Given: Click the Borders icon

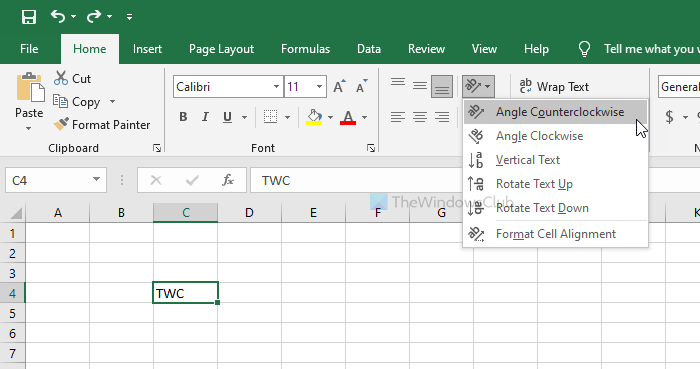Looking at the screenshot, I should (x=270, y=117).
